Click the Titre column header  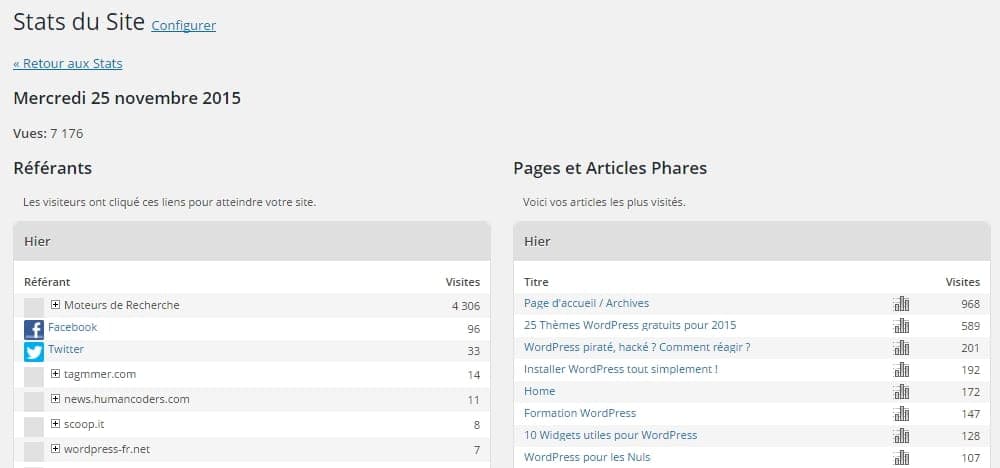click(536, 282)
